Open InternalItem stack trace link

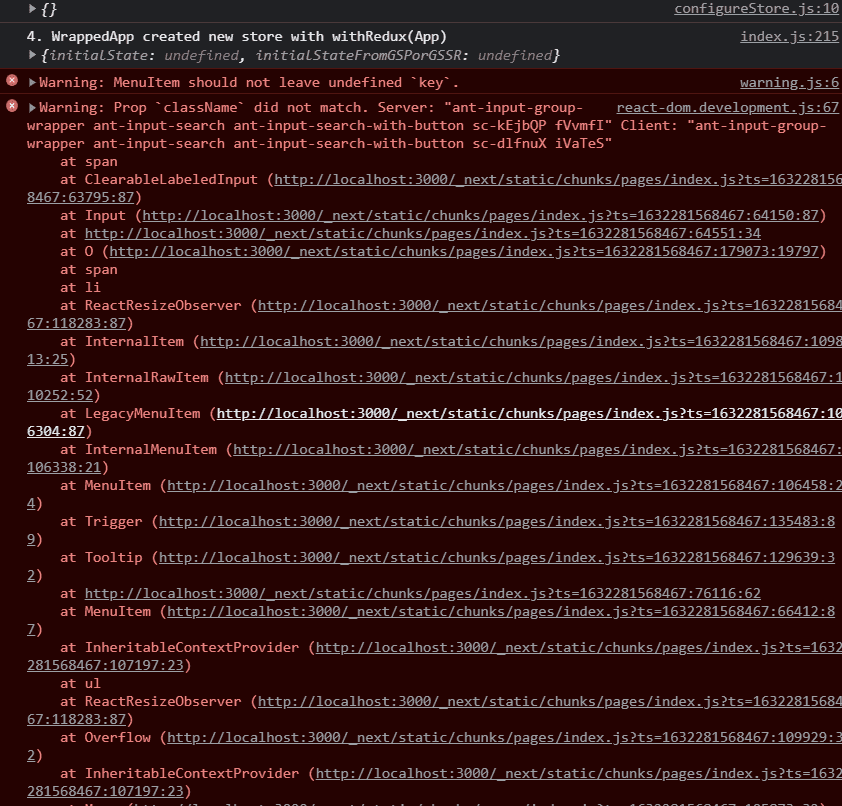pos(521,342)
